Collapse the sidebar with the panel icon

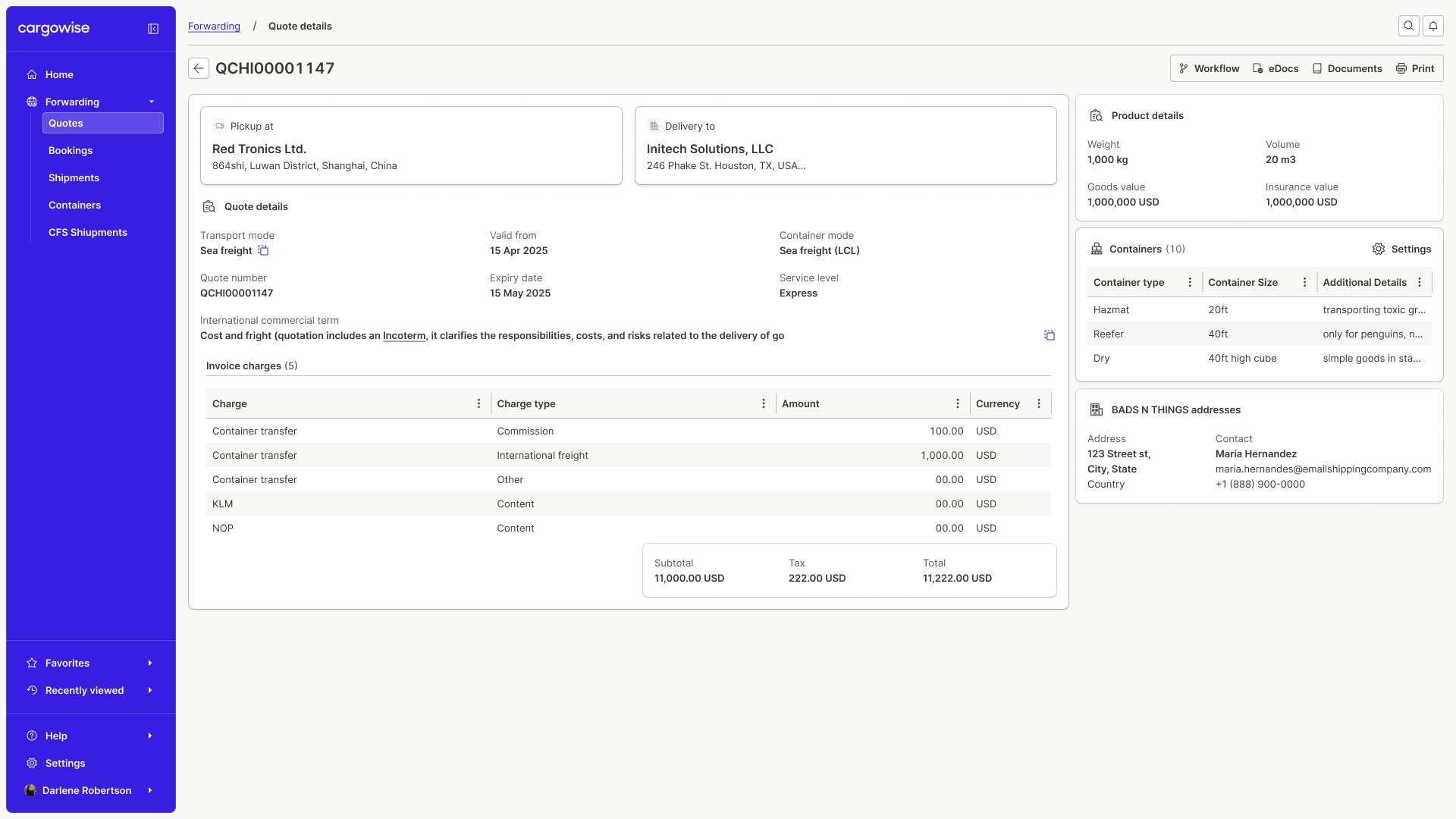(x=153, y=29)
